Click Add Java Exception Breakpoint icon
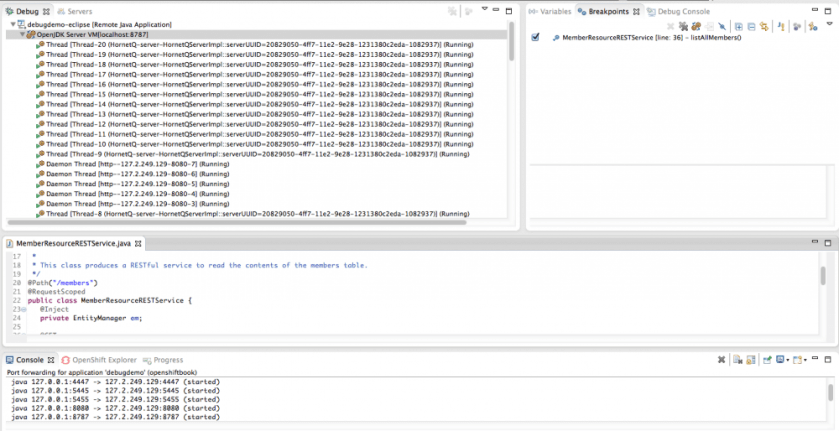 (782, 26)
